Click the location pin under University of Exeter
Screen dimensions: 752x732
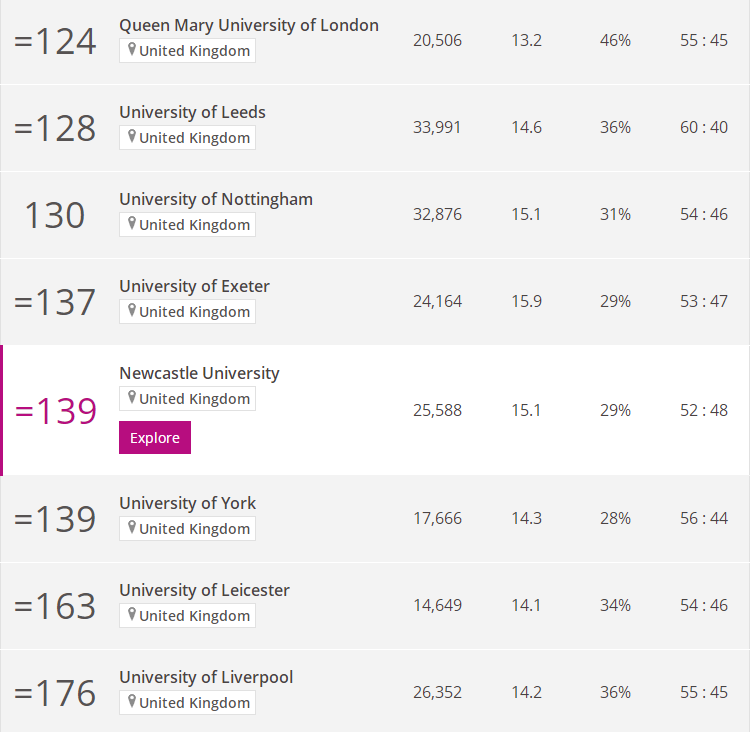click(x=131, y=310)
